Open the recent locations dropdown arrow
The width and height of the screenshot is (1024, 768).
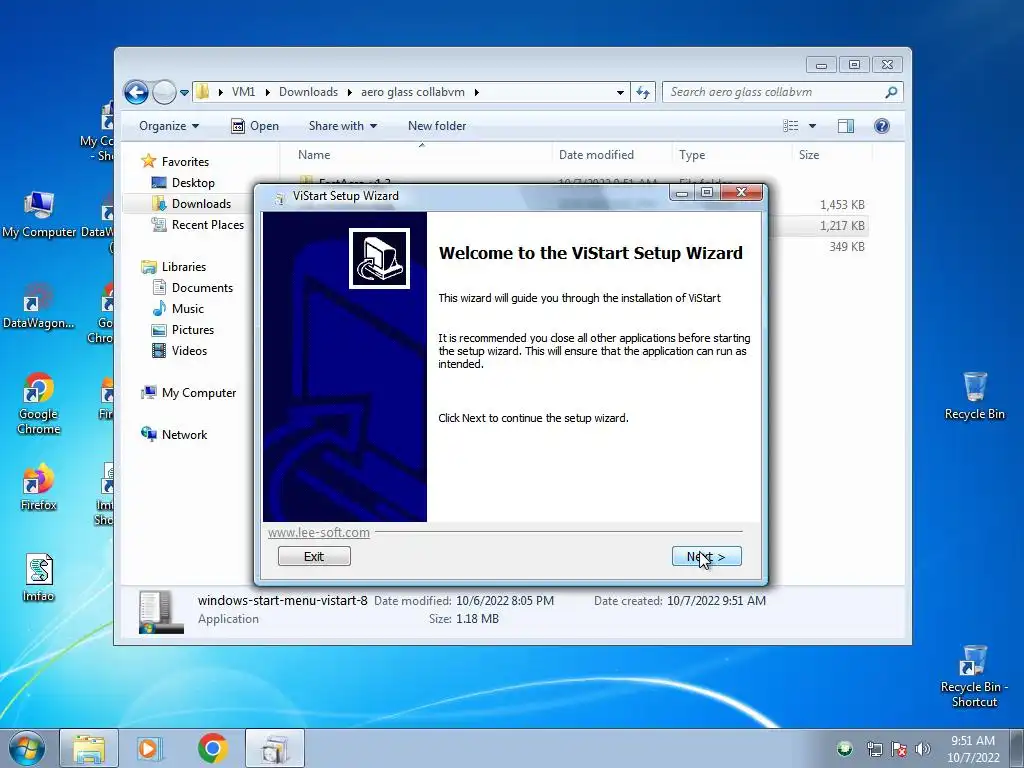(x=184, y=93)
